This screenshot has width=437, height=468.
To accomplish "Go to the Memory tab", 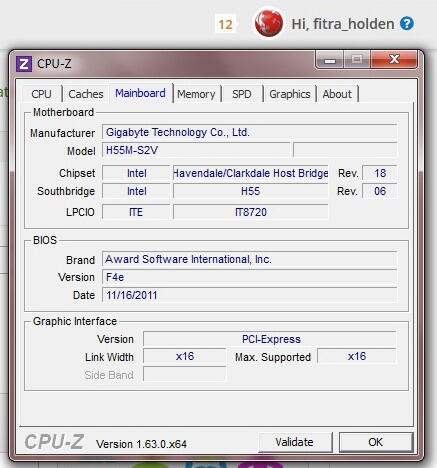I will 196,94.
